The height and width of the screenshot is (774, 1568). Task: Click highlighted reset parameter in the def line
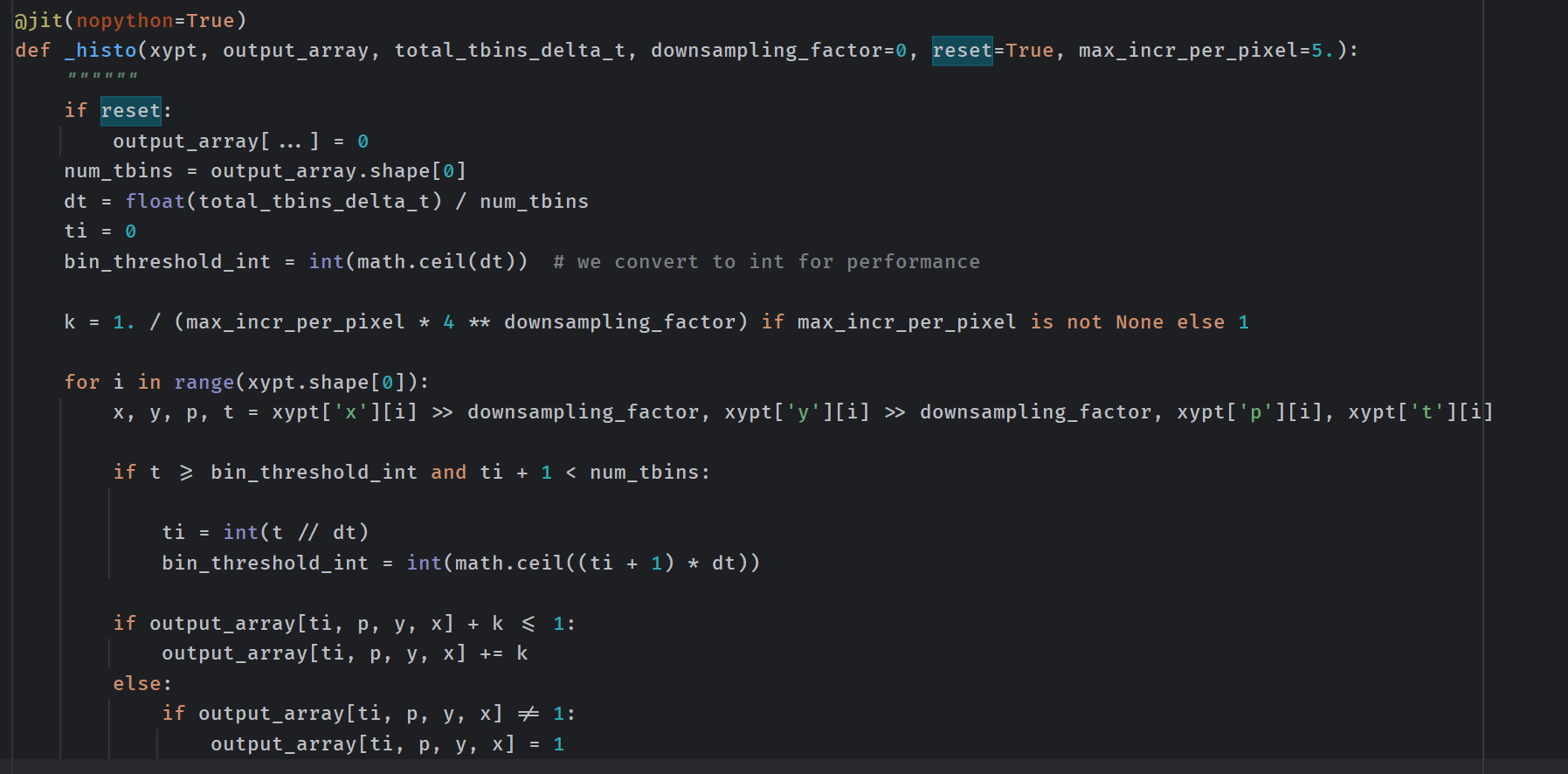[962, 51]
